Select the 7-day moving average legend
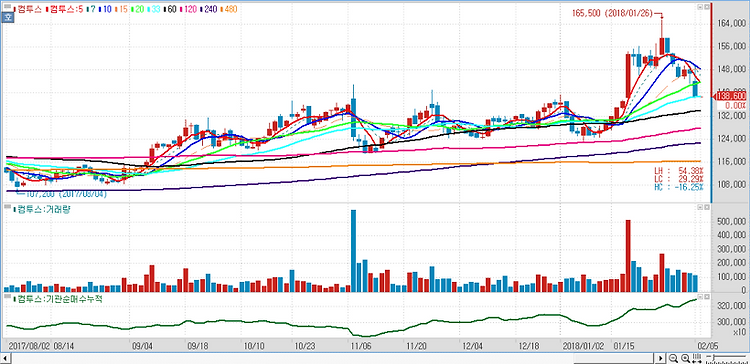Image resolution: width=750 pixels, height=364 pixels. (x=91, y=9)
